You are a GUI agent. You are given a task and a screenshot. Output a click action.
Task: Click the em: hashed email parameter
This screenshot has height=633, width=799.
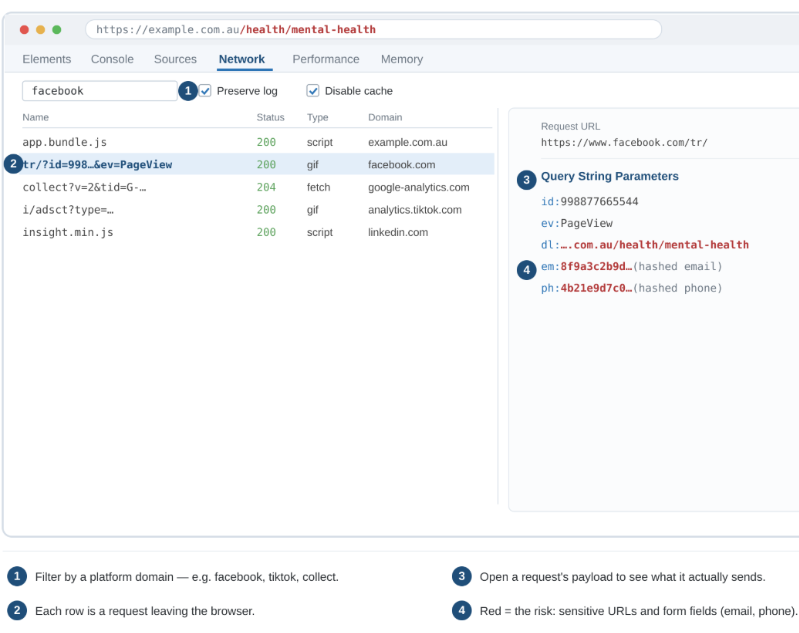(x=631, y=266)
